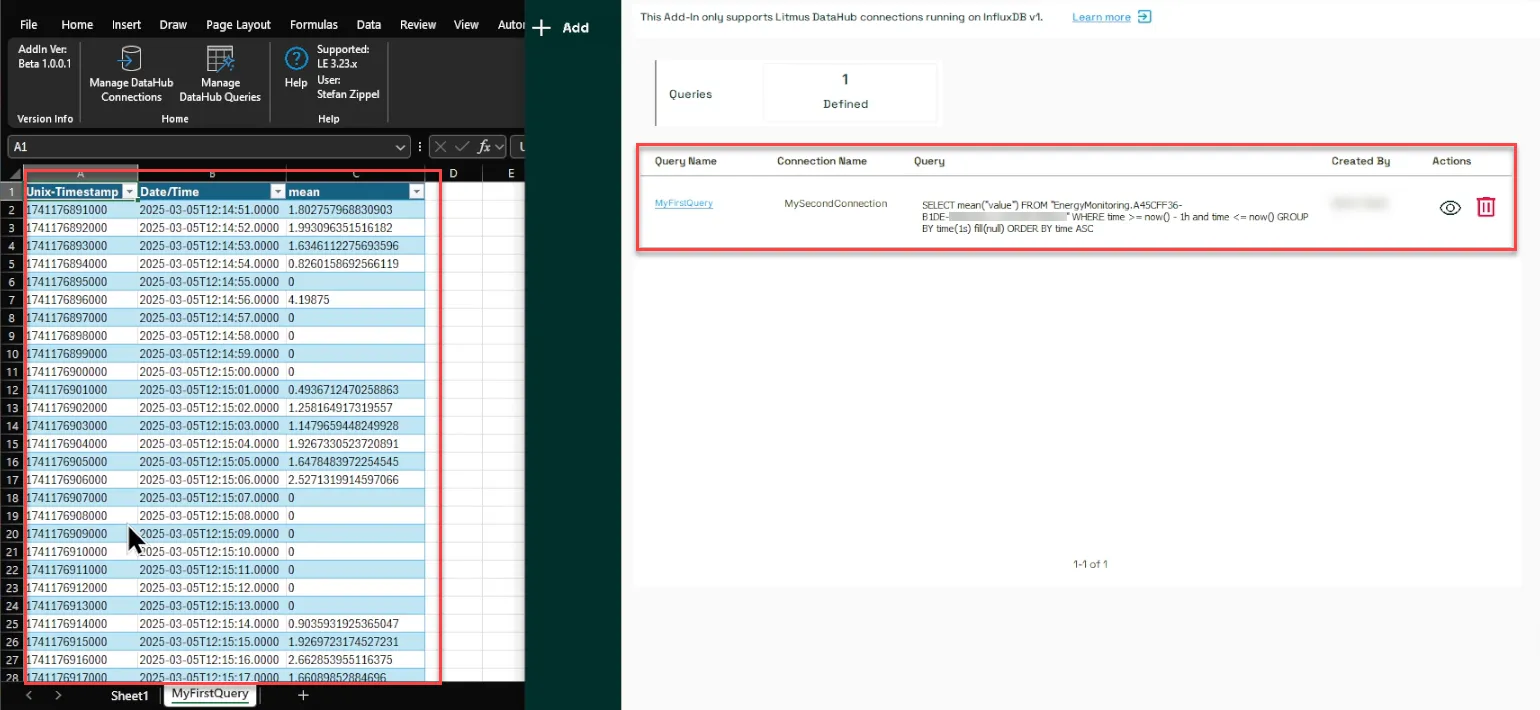The image size is (1540, 710).
Task: Open Manage DataHub Queries in the ribbon
Action: click(219, 74)
